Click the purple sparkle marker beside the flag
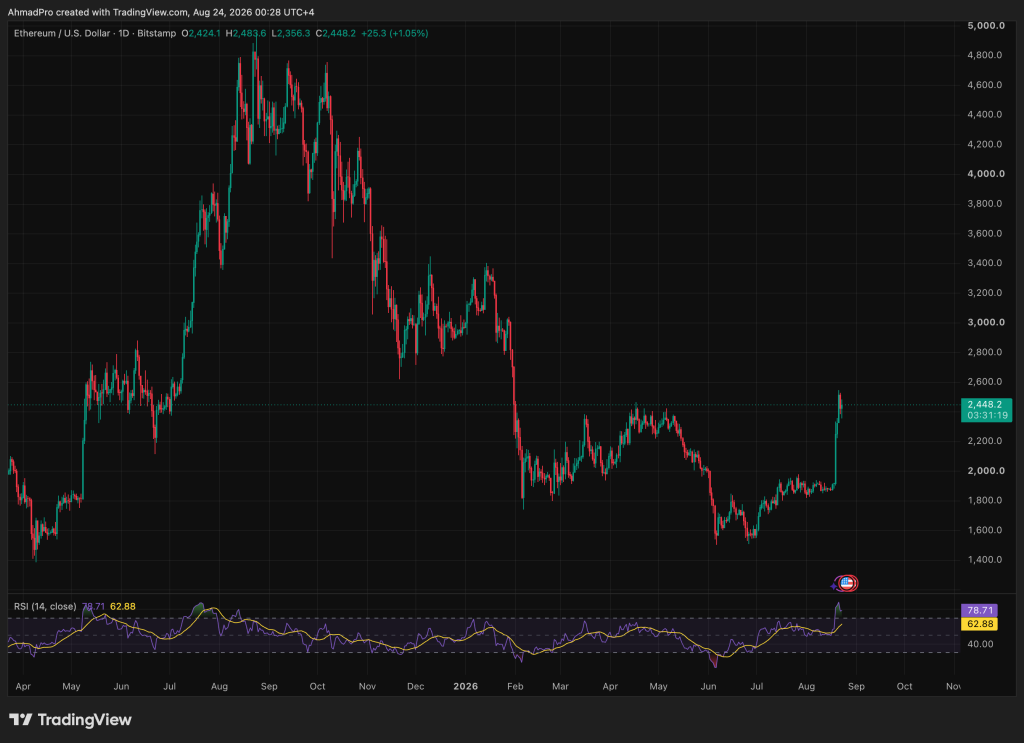 835,585
